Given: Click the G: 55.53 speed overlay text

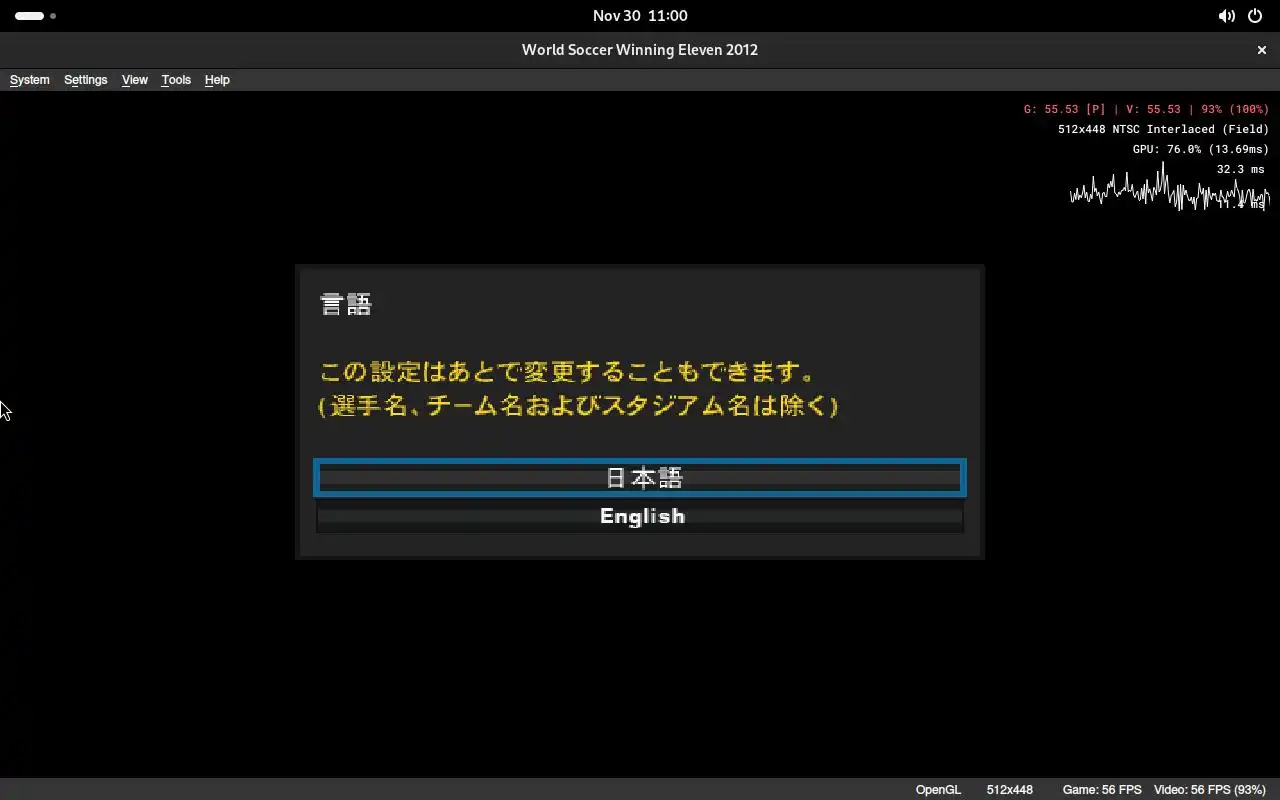Looking at the screenshot, I should coord(1146,109).
